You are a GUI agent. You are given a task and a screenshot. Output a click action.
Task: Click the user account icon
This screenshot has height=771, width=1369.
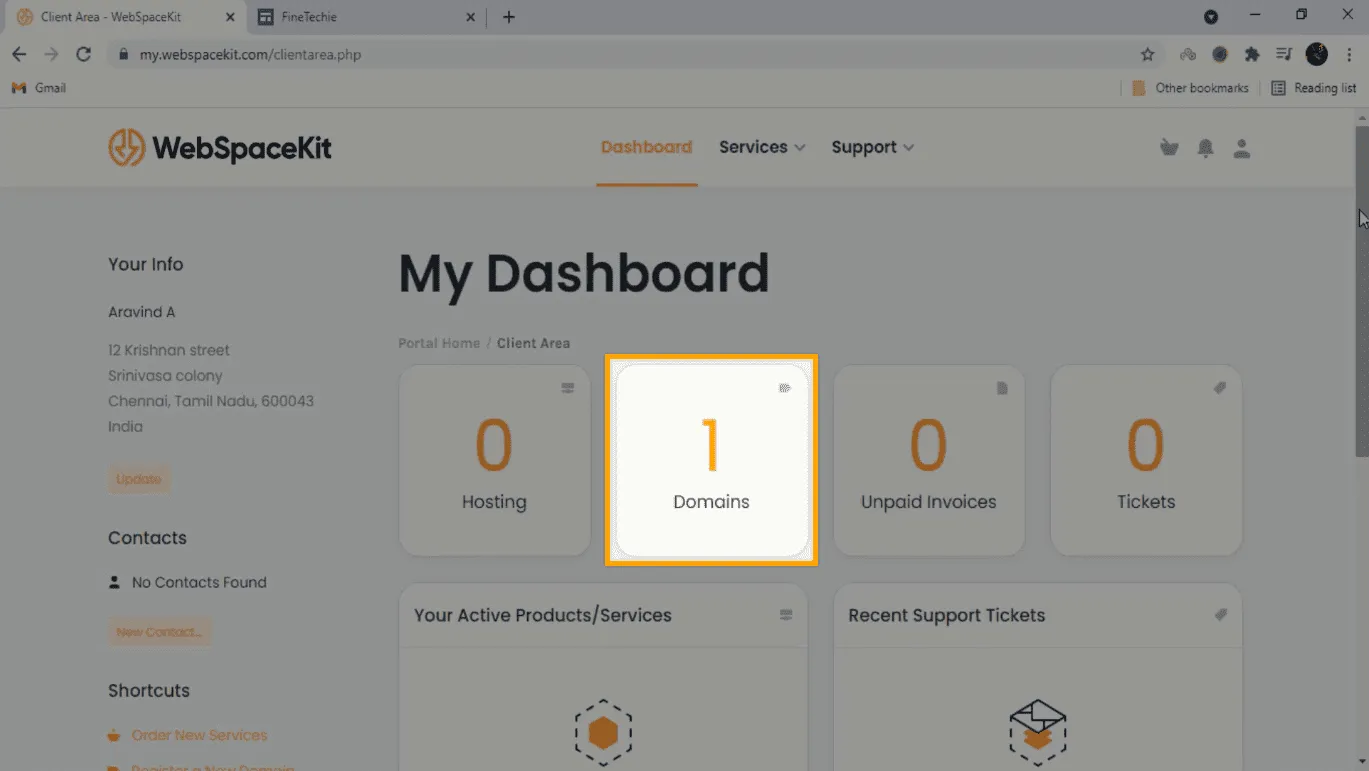(x=1242, y=148)
